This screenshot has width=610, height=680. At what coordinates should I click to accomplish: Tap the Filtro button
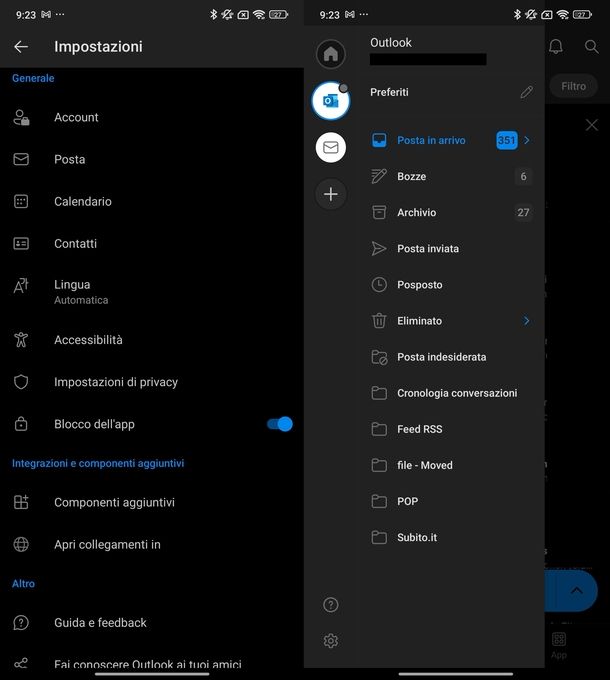[573, 86]
